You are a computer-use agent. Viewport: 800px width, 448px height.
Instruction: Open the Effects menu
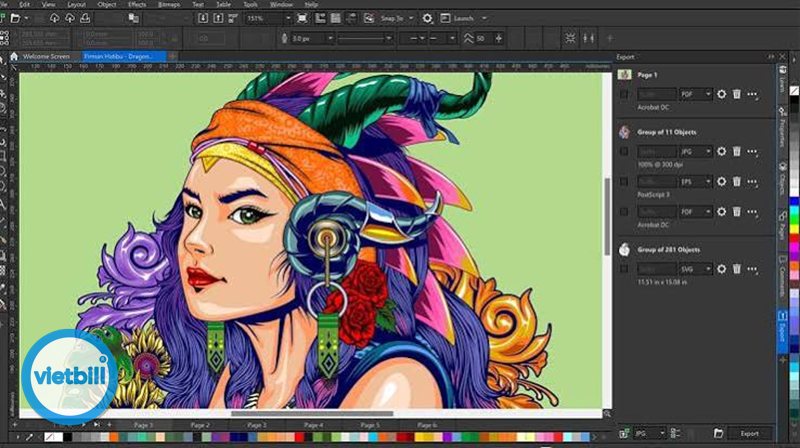pyautogui.click(x=137, y=4)
